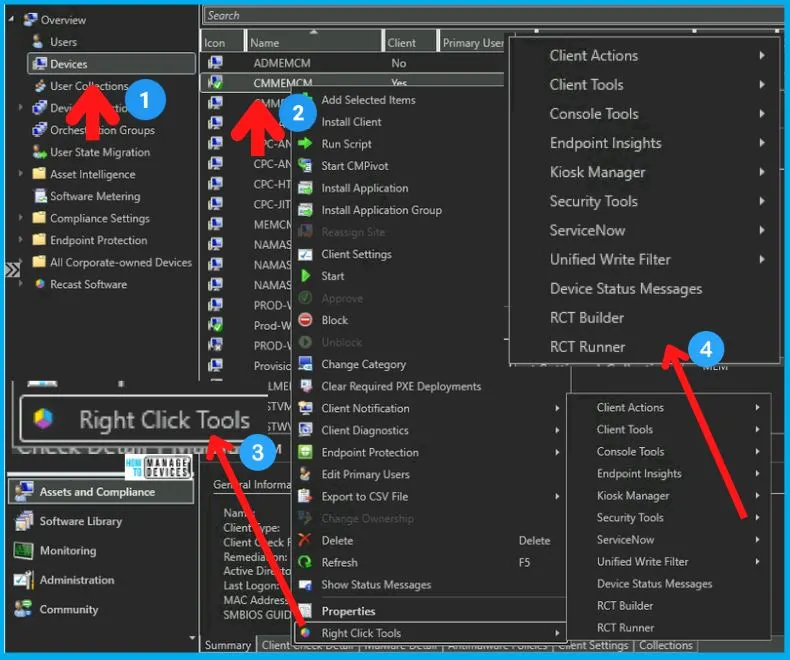
Task: Select Edit Primary Users menu entry
Action: point(365,475)
